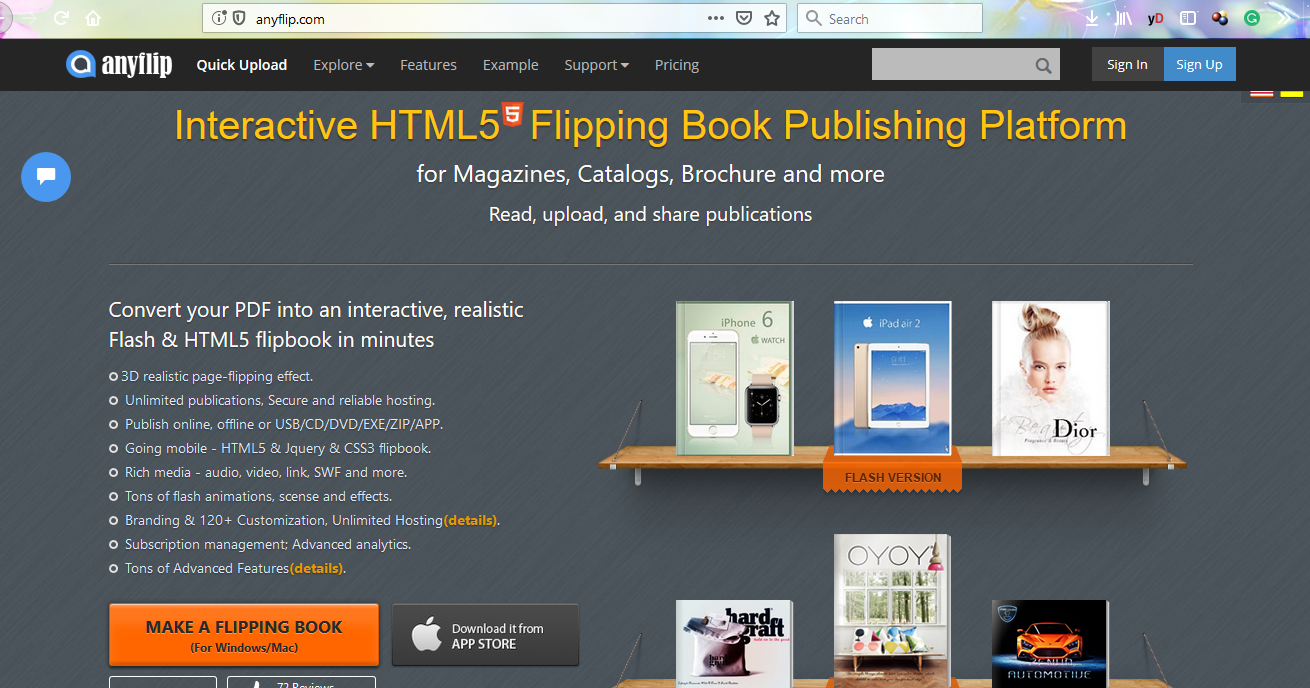Image resolution: width=1310 pixels, height=688 pixels.
Task: Click the yellow flag language icon
Action: [1291, 92]
